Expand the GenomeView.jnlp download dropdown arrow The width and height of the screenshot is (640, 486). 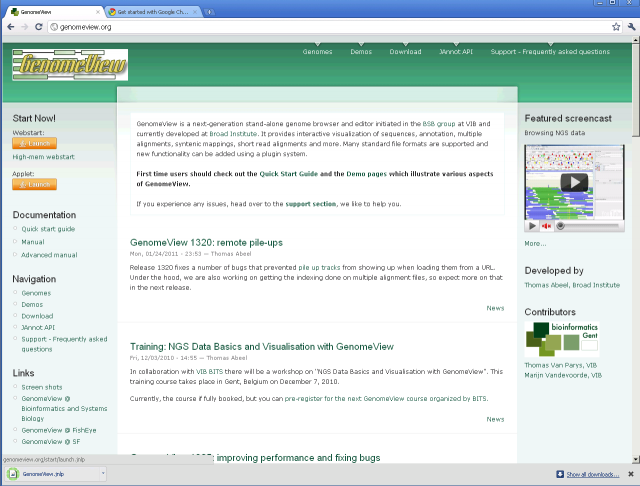(103, 474)
